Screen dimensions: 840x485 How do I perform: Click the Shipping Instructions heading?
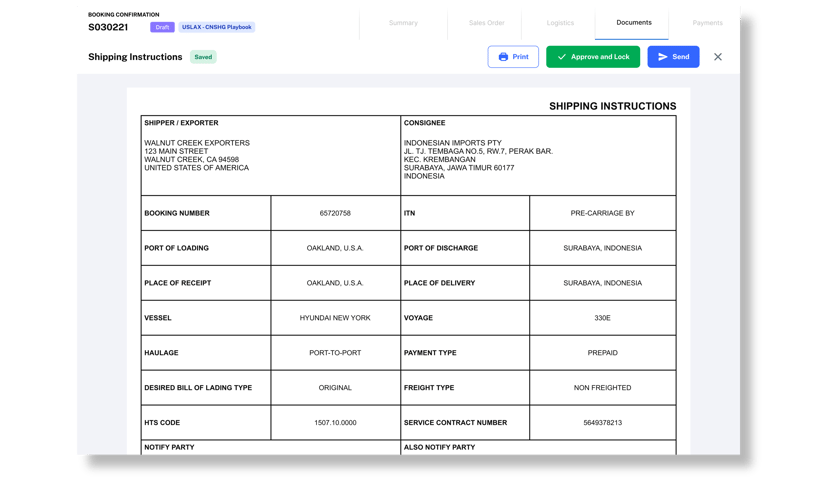point(135,57)
